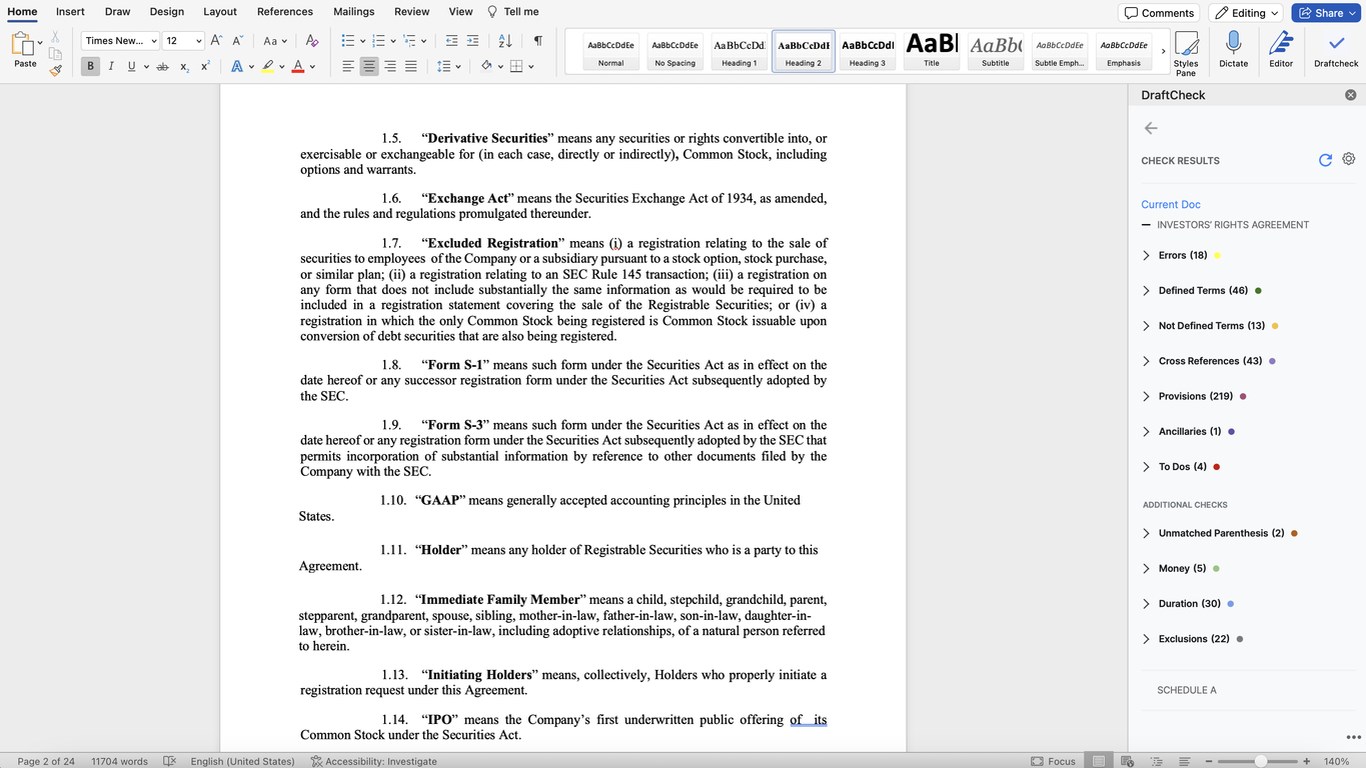Open the line spacing dropdown

tap(449, 67)
